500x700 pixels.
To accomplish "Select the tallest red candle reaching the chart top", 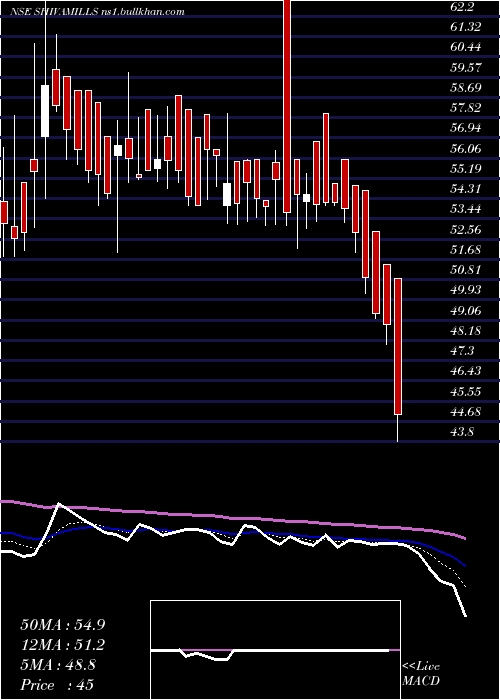I will coord(287,106).
